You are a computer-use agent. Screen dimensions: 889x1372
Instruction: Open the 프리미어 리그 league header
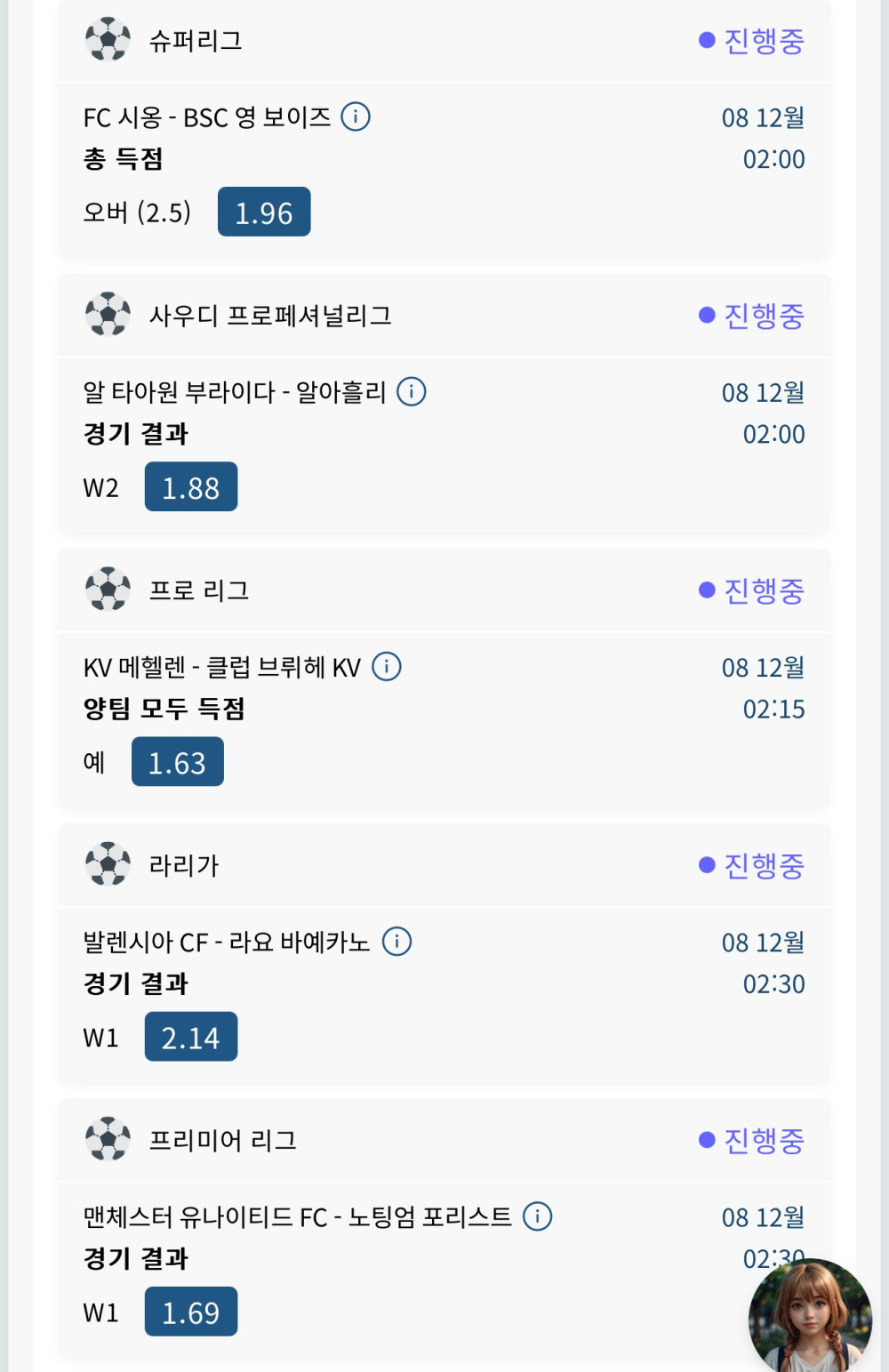(x=223, y=1140)
